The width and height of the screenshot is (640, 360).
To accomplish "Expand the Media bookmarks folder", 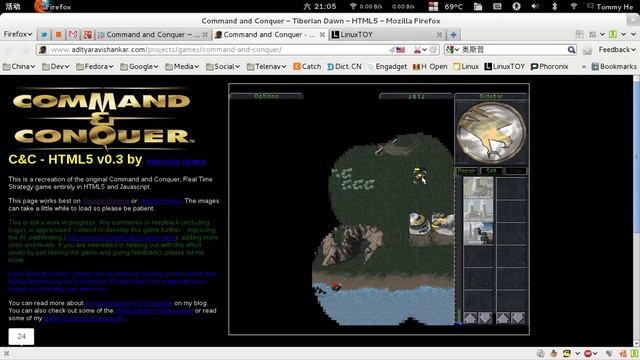I will pyautogui.click(x=182, y=66).
